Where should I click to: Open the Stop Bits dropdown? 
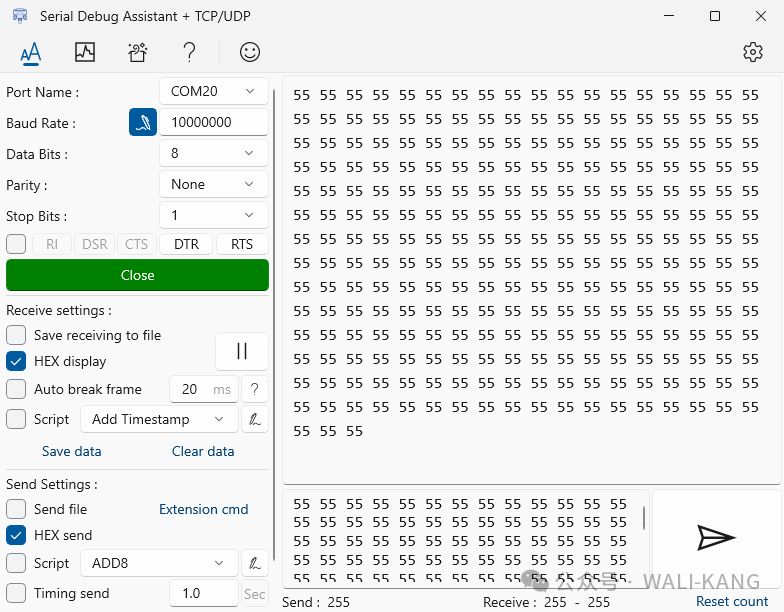[x=214, y=215]
